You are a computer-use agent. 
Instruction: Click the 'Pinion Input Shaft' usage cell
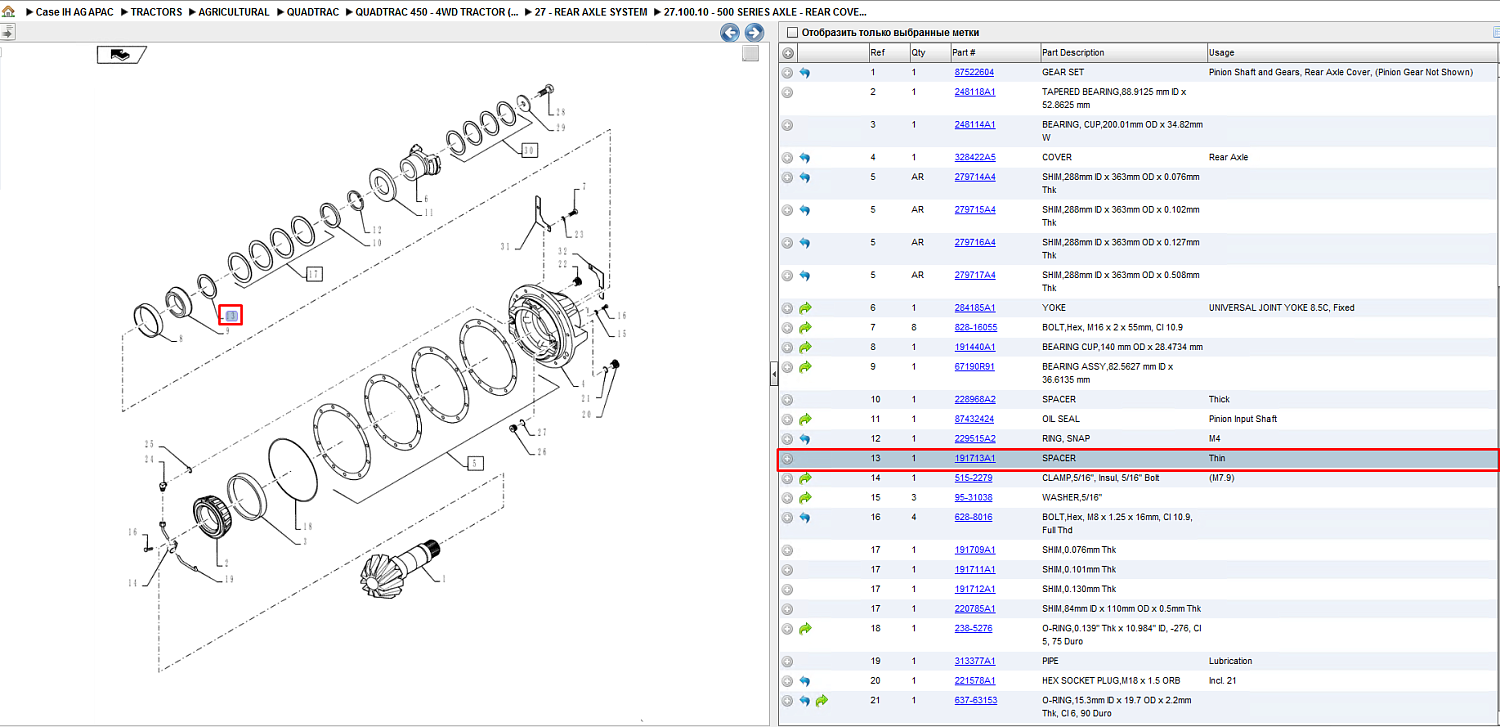(x=1243, y=419)
